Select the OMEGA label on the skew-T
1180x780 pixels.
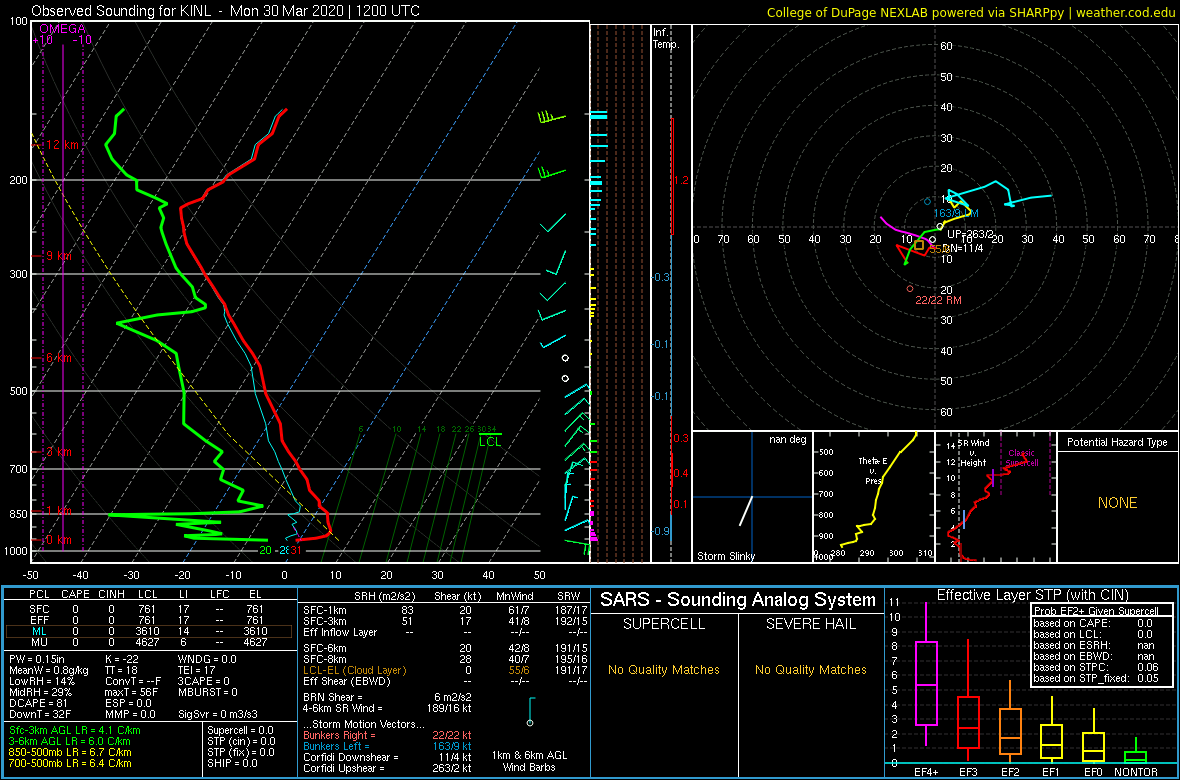[x=62, y=29]
